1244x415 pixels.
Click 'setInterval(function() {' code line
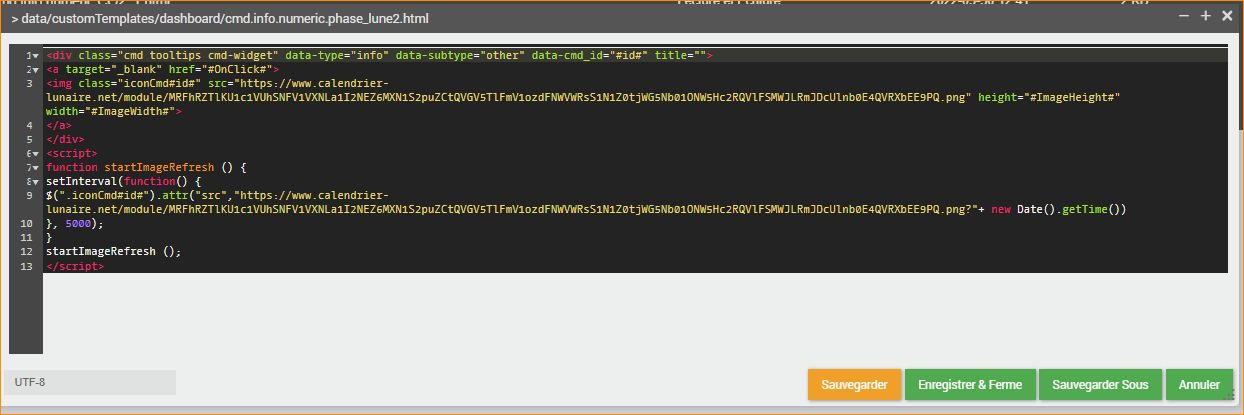[124, 182]
